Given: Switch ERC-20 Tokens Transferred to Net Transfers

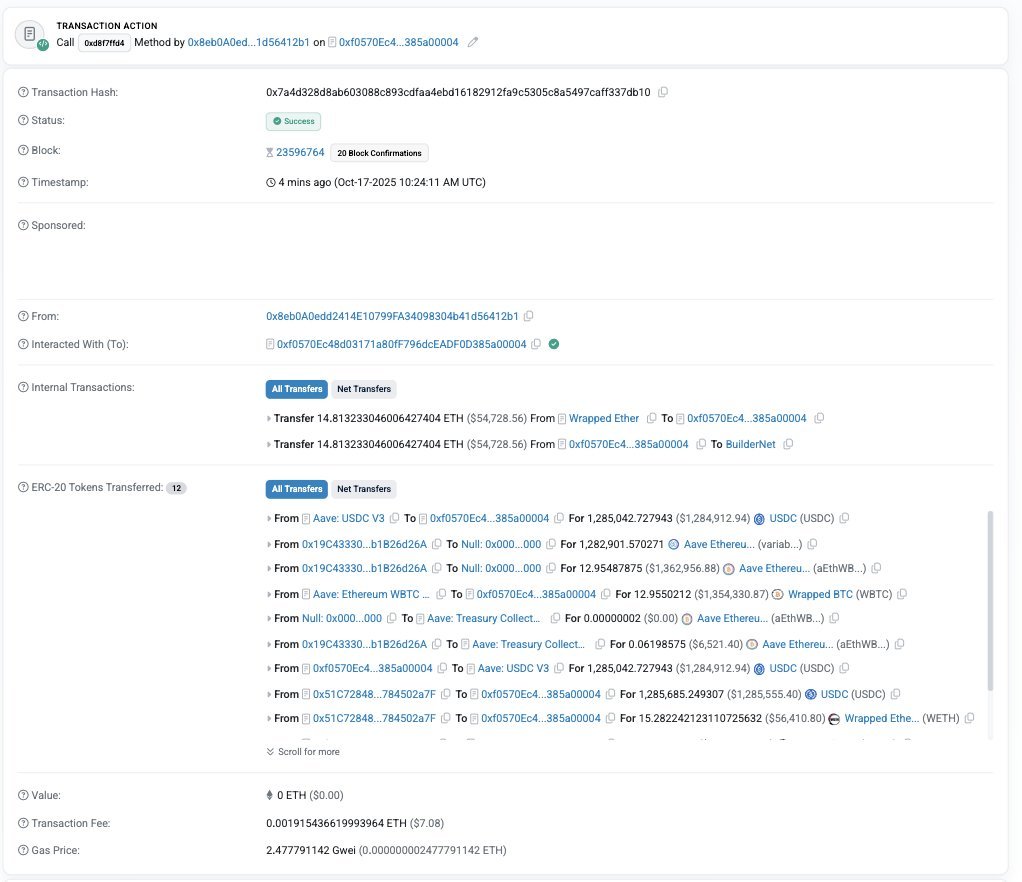Looking at the screenshot, I should point(364,489).
